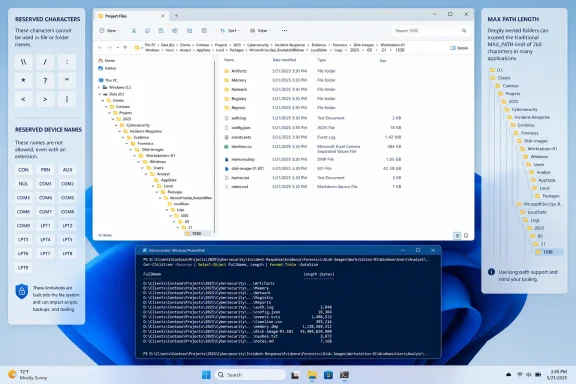
Task: Collapse the Data (D:) drive node
Action: tap(99, 94)
